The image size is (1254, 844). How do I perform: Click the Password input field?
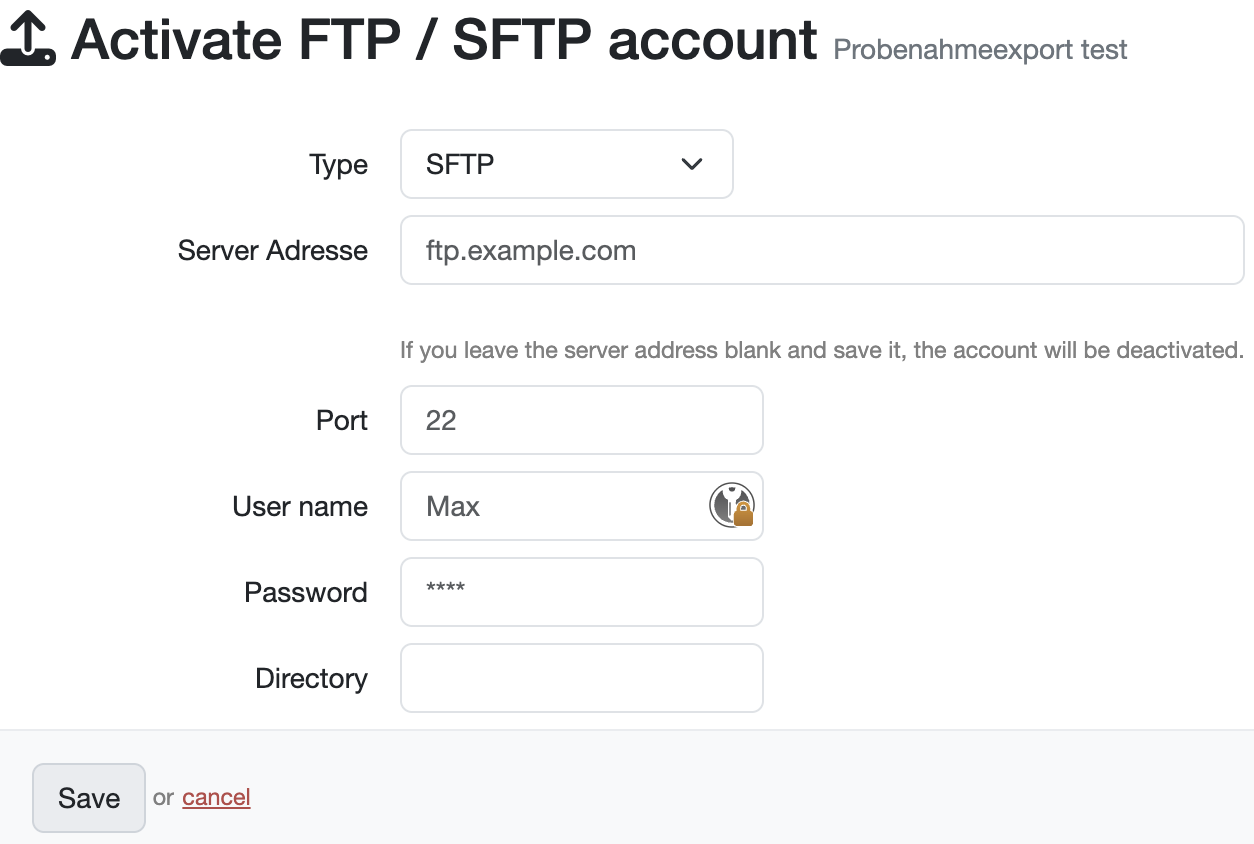click(x=581, y=592)
